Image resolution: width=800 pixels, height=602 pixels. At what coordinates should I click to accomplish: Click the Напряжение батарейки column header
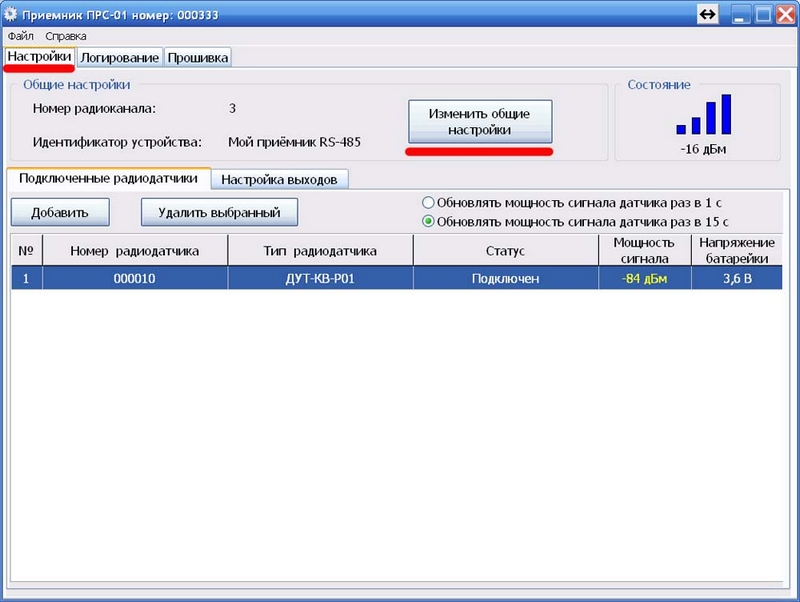point(737,250)
